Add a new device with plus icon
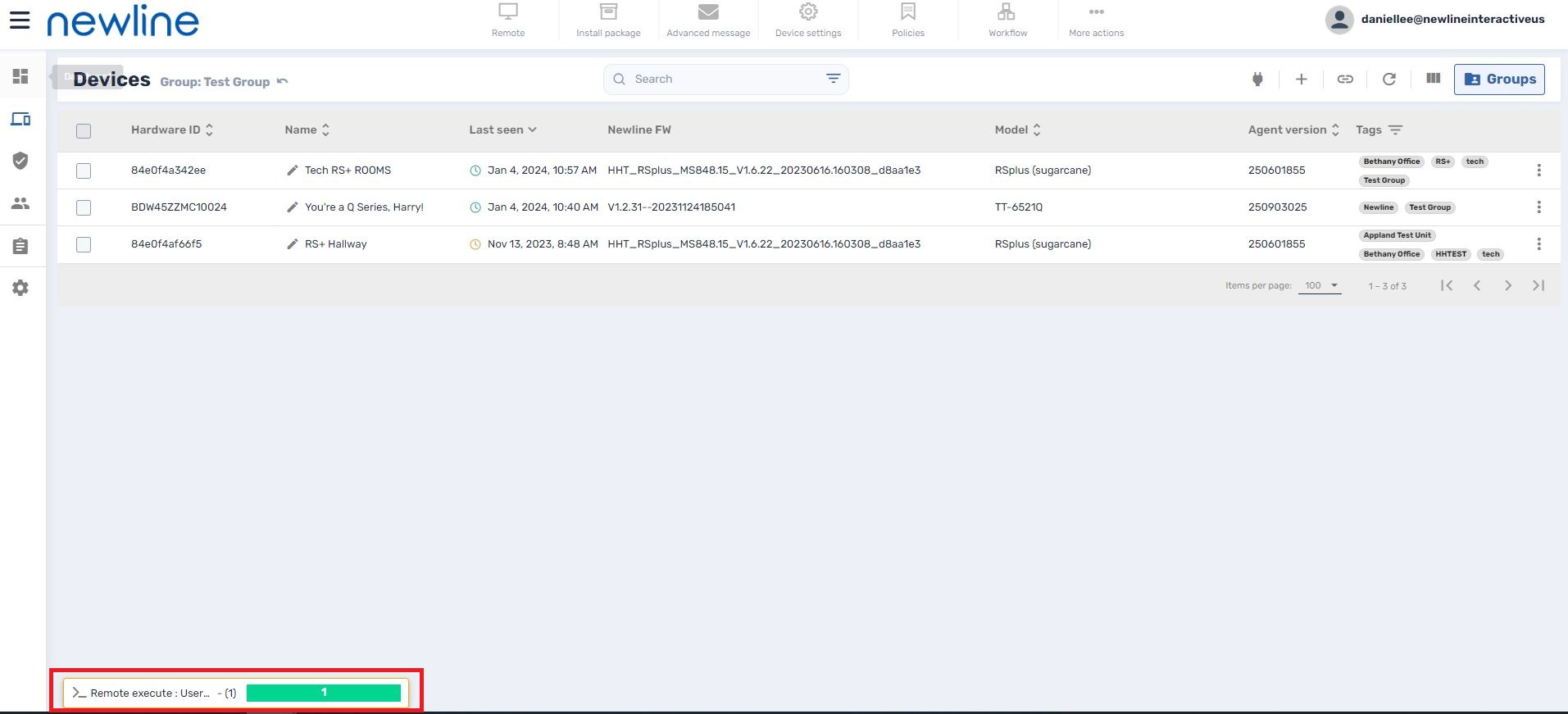 pos(1301,80)
